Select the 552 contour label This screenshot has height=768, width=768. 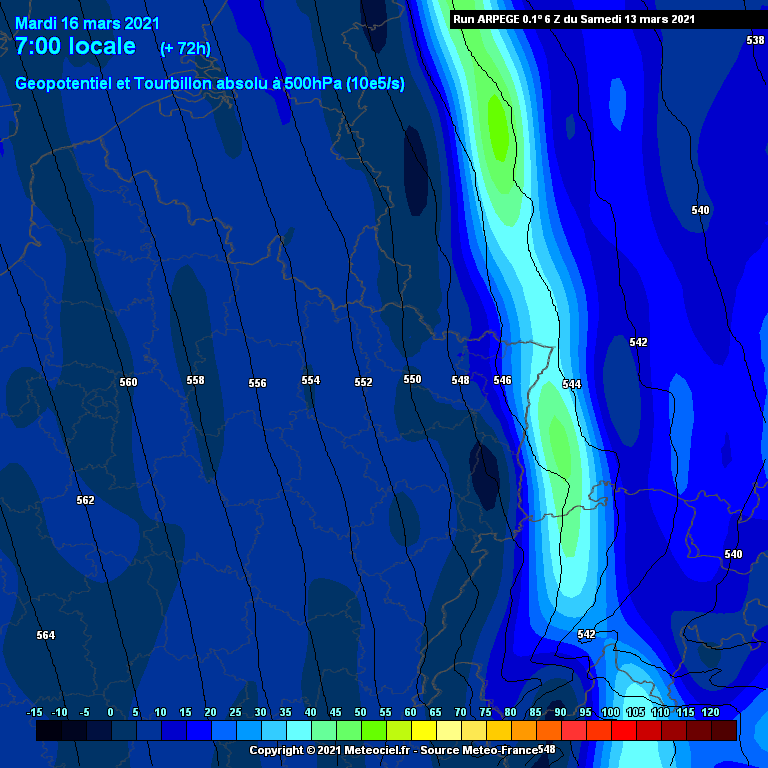[363, 383]
